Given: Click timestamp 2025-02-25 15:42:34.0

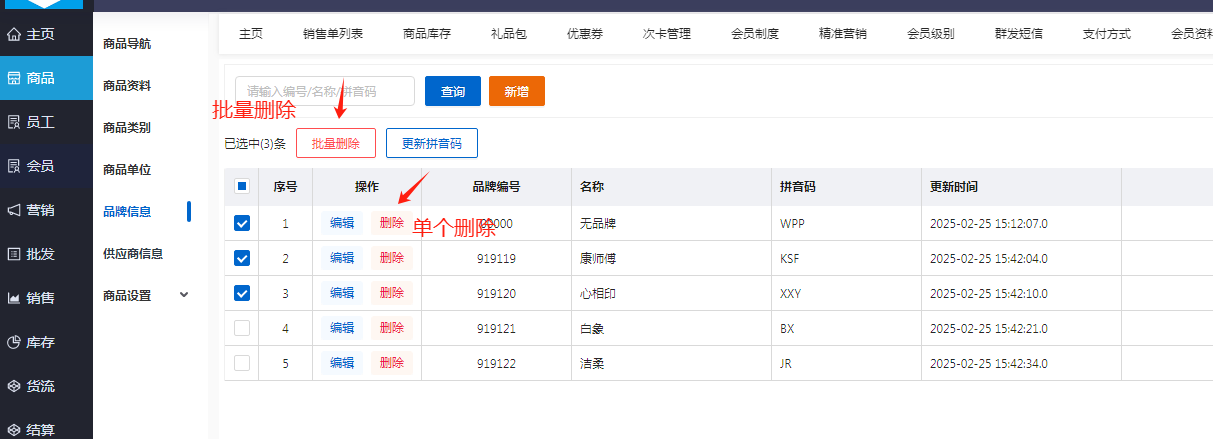Looking at the screenshot, I should (989, 364).
